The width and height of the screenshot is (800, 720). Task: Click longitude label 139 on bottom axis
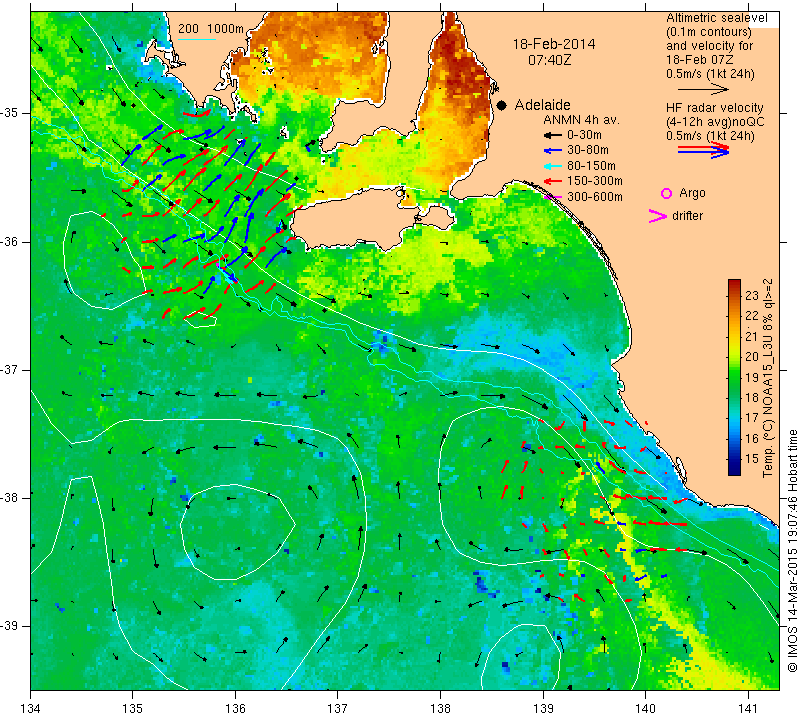coord(543,708)
